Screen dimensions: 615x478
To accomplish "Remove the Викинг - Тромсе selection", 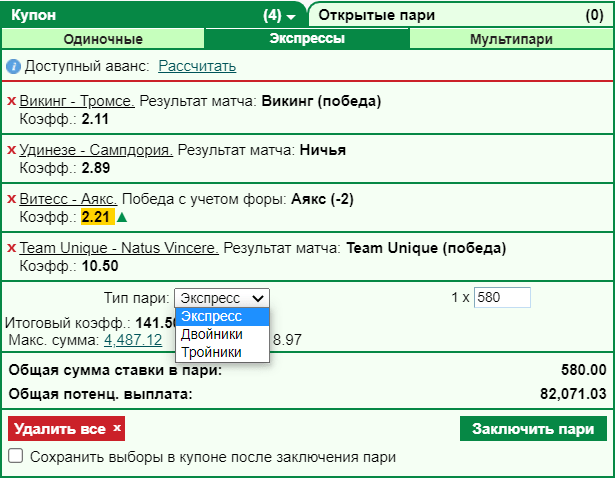I will pos(11,101).
